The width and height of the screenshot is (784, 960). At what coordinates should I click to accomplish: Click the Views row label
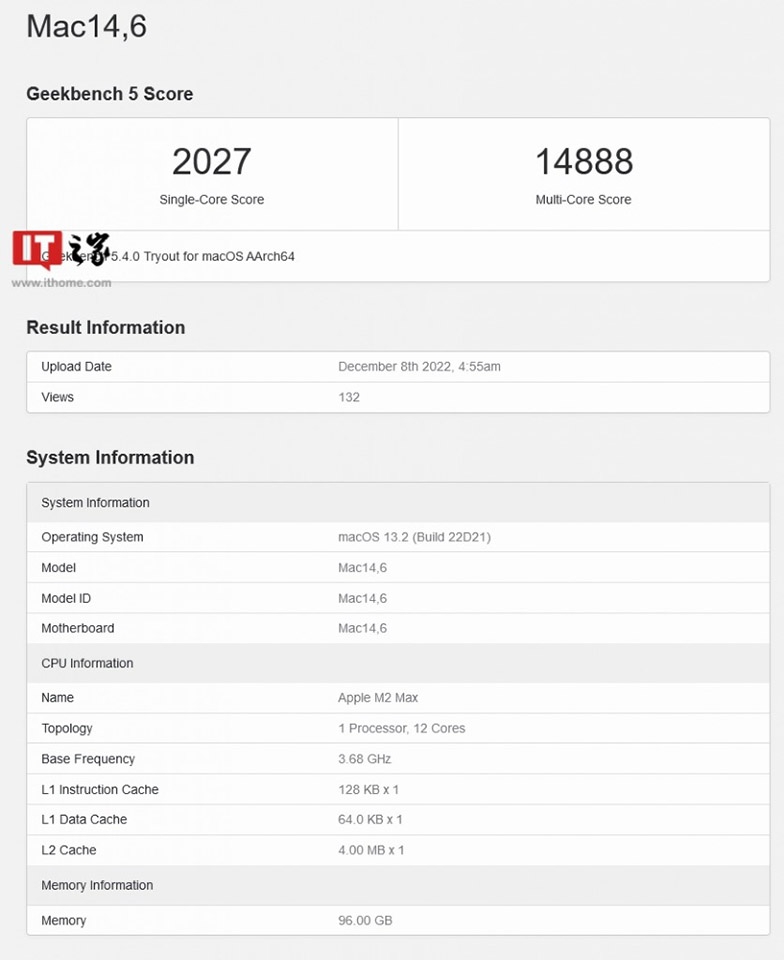(58, 397)
